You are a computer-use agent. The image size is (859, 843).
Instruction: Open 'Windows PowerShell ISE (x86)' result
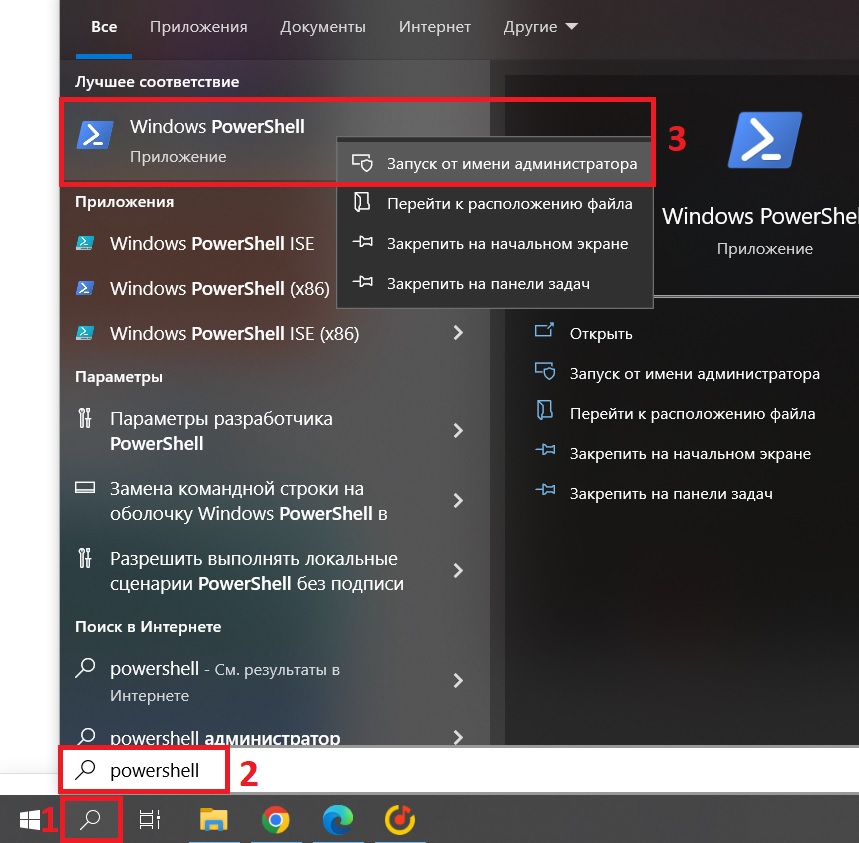click(x=234, y=333)
